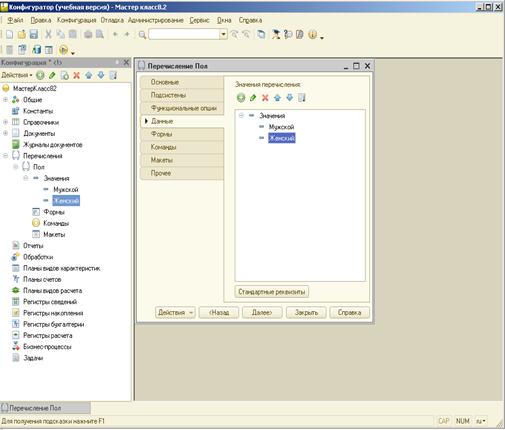Click the red delete icon above enumeration values
505x430 pixels.
[265, 98]
